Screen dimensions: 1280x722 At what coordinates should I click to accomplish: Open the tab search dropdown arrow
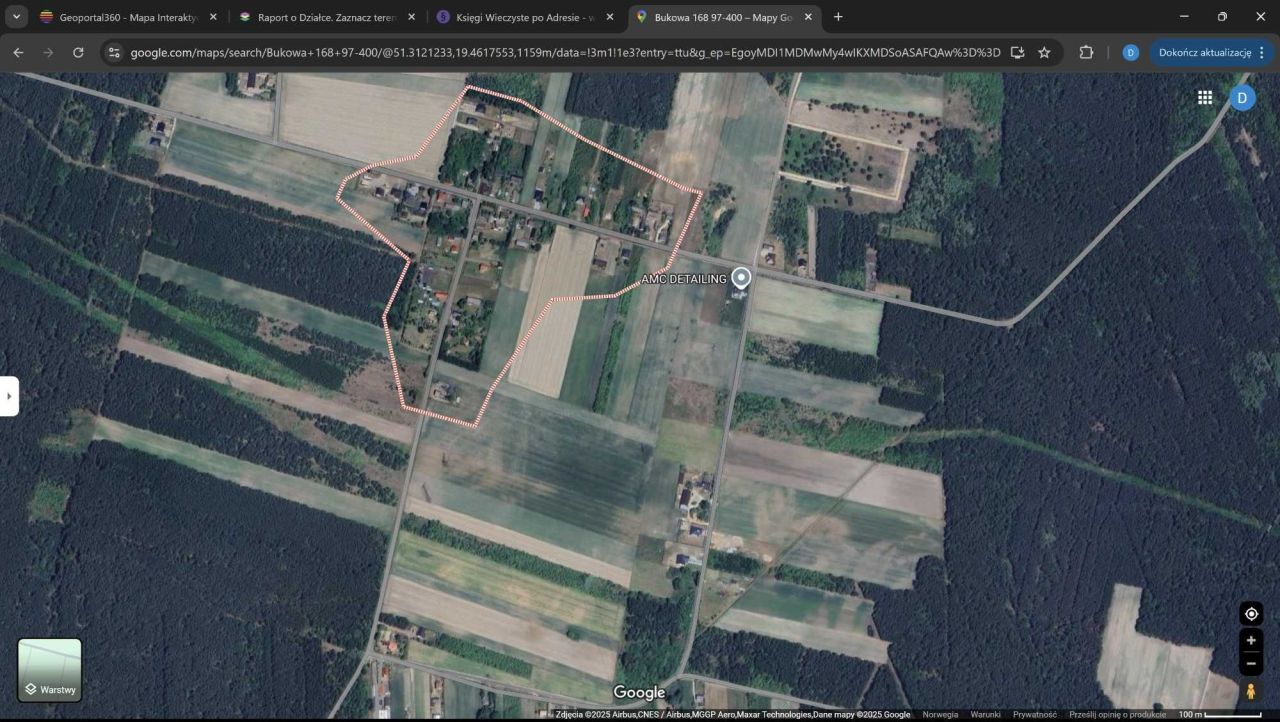point(16,17)
